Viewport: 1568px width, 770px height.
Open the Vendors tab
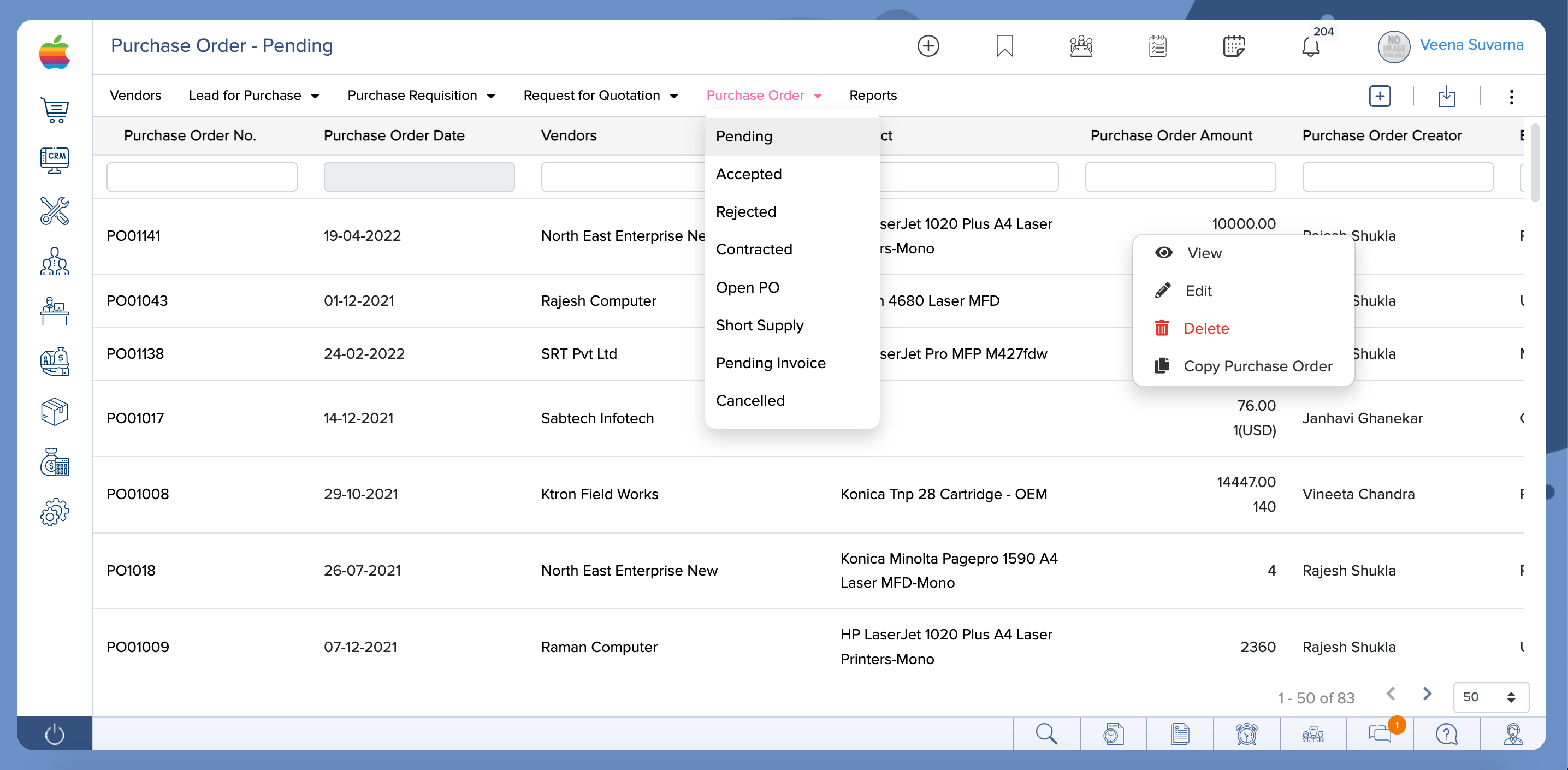[x=135, y=96]
